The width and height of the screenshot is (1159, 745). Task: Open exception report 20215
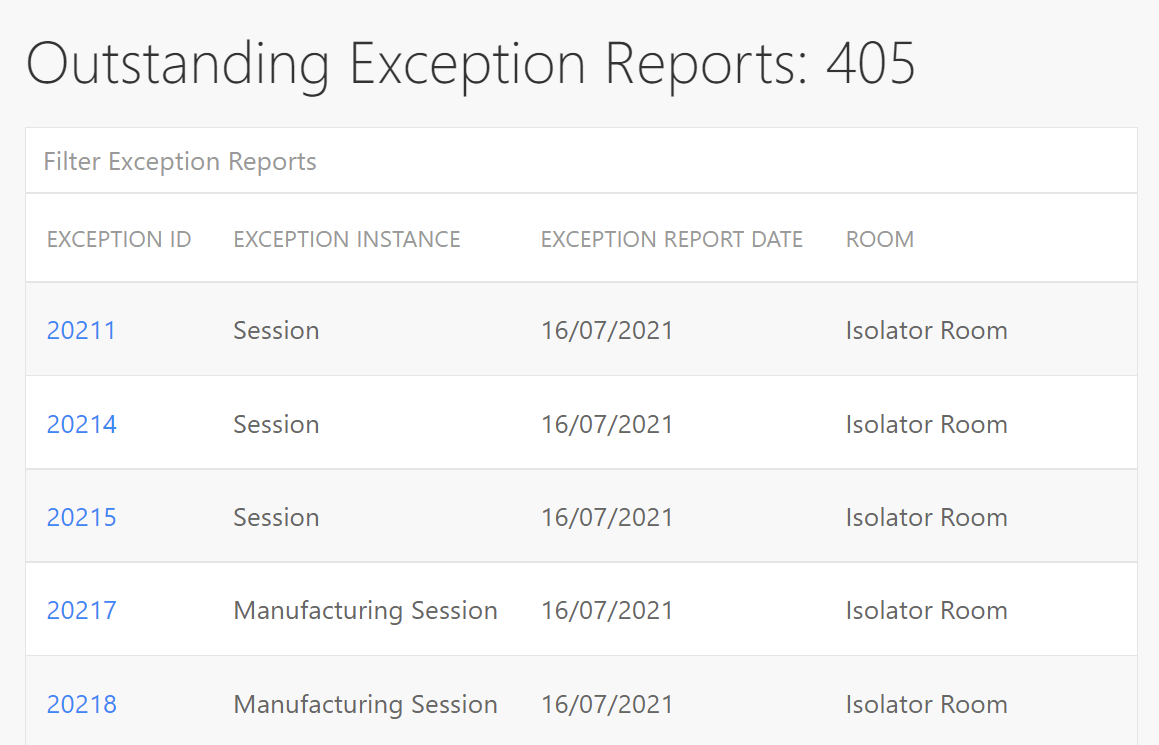pyautogui.click(x=81, y=517)
